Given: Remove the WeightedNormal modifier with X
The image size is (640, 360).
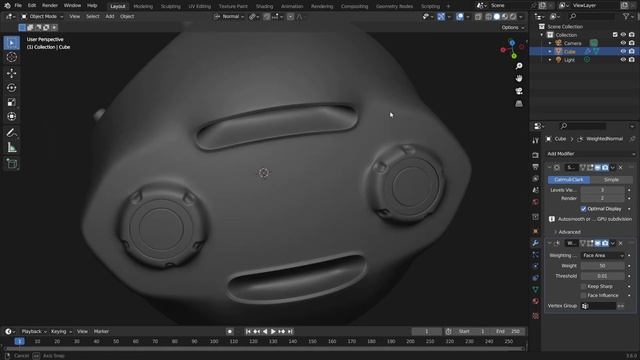Looking at the screenshot, I should coord(620,243).
